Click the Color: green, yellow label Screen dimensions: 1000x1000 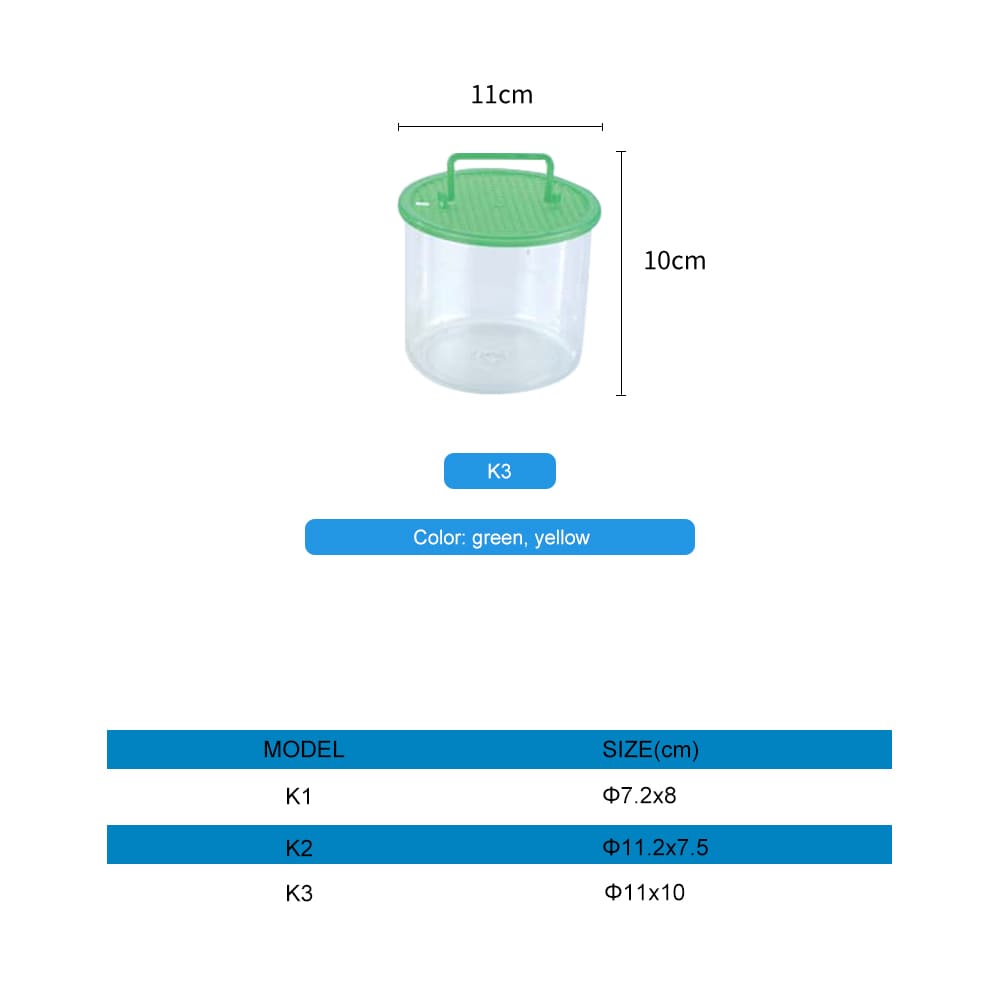(499, 537)
